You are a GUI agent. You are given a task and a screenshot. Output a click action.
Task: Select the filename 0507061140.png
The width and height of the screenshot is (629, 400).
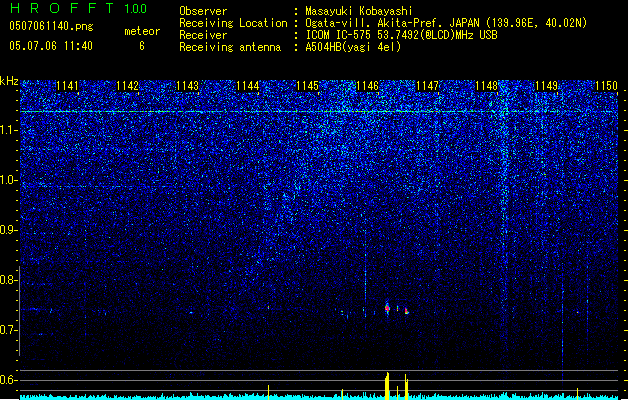51,26
